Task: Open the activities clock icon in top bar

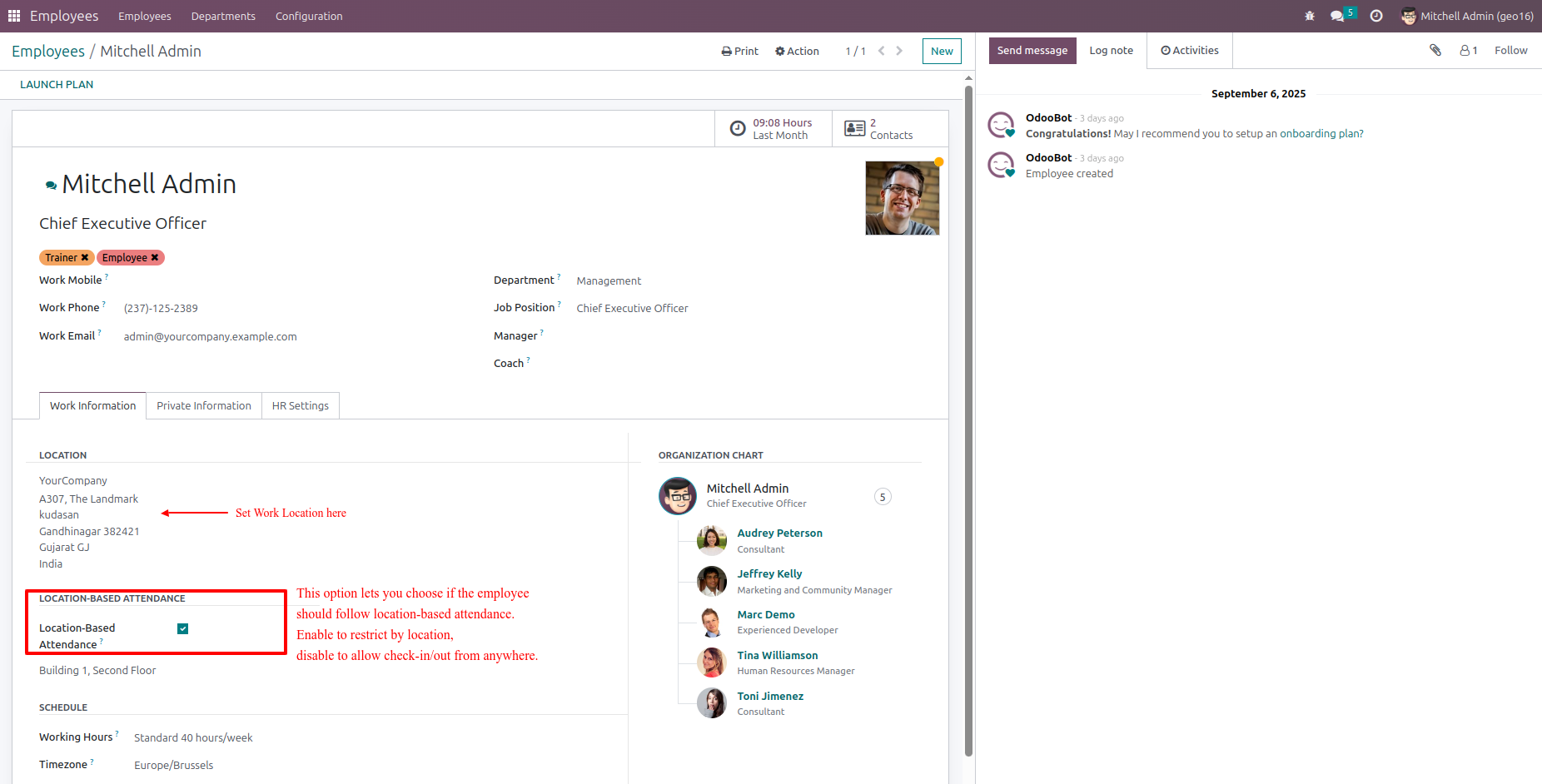Action: pos(1376,16)
